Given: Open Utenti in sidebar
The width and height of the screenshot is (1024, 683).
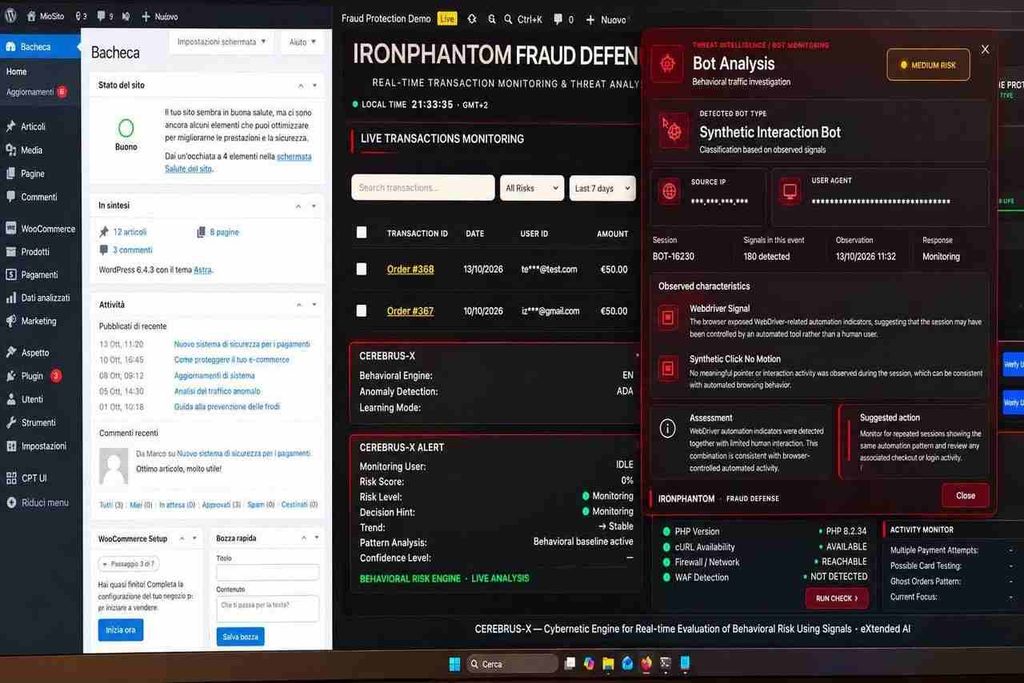Looking at the screenshot, I should pyautogui.click(x=32, y=399).
